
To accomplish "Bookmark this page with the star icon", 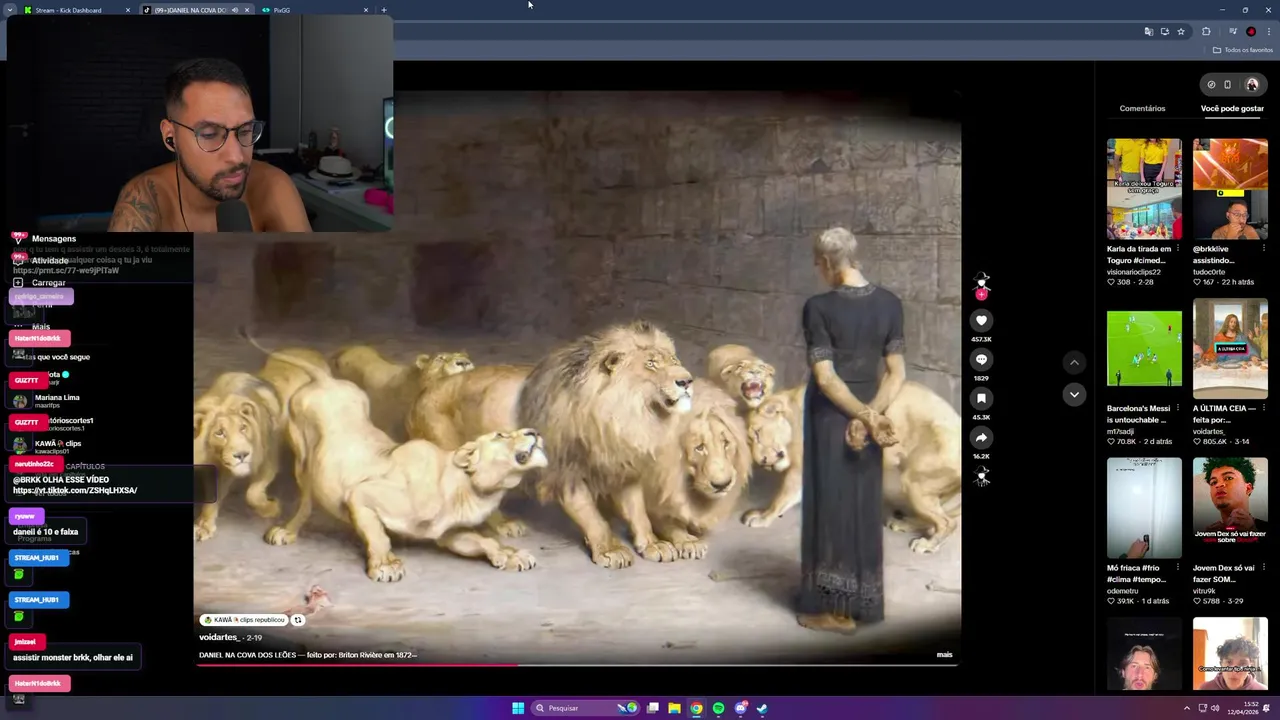I will point(1181,31).
